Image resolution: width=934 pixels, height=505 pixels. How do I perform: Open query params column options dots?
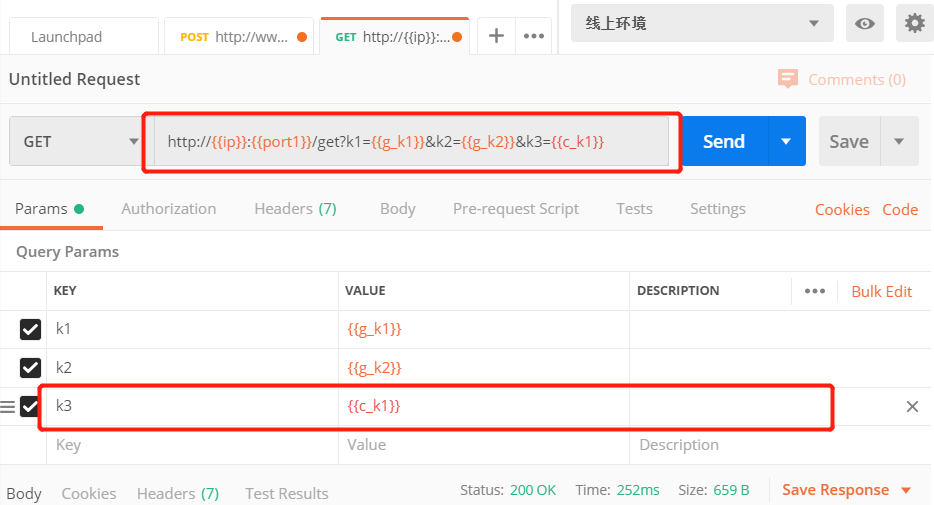(x=815, y=291)
